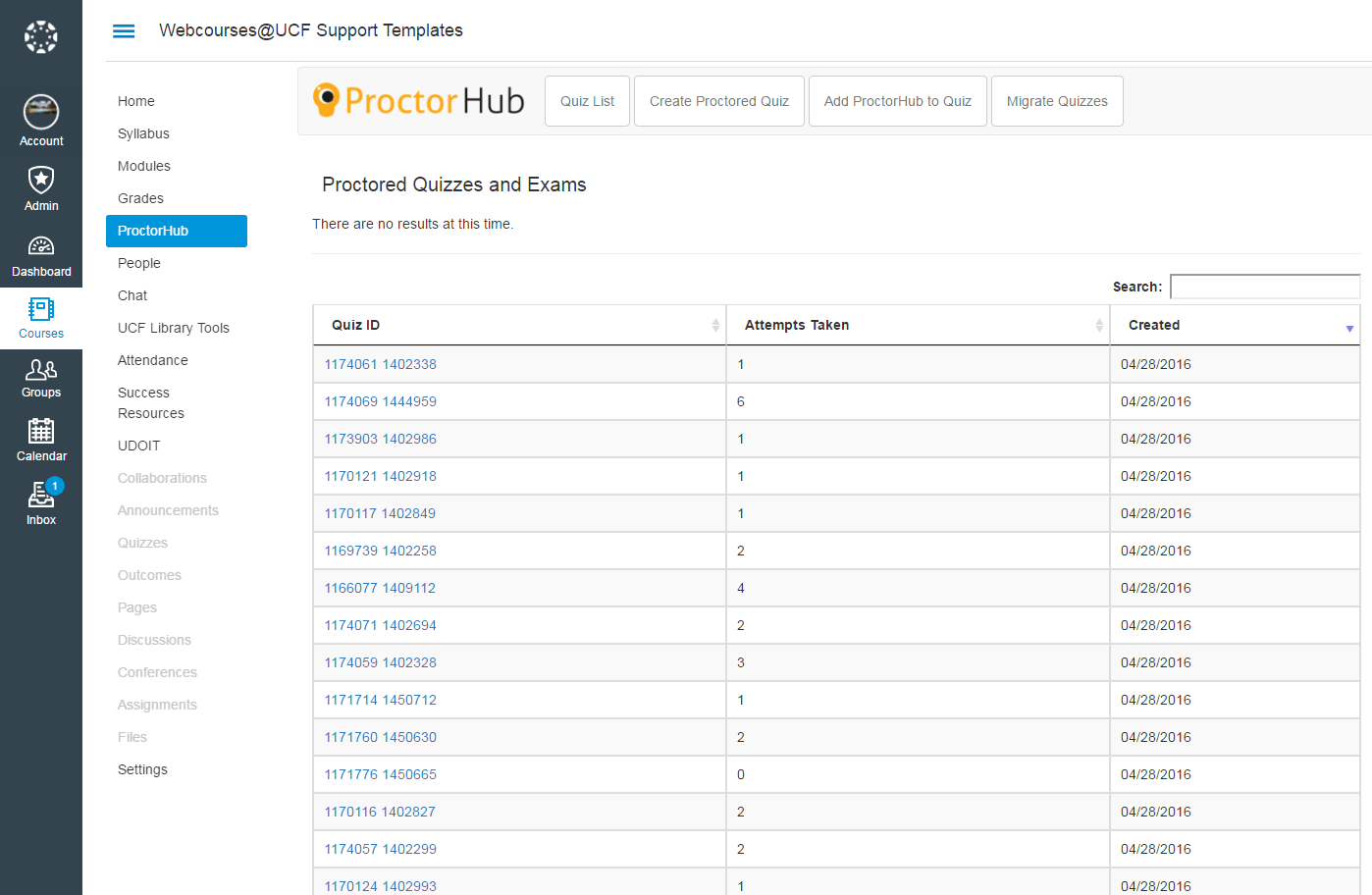Open quiz 1169739 1402258
The image size is (1372, 895).
click(x=381, y=551)
